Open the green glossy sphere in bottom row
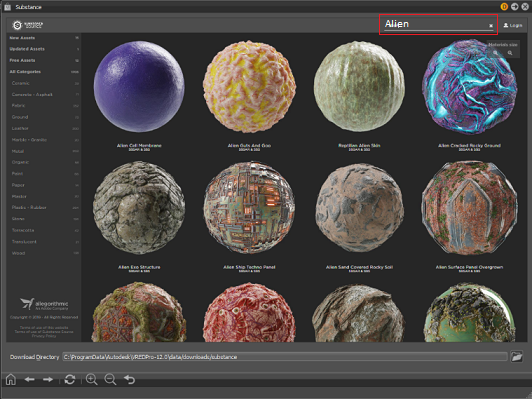This screenshot has width=532, height=399. (470, 312)
